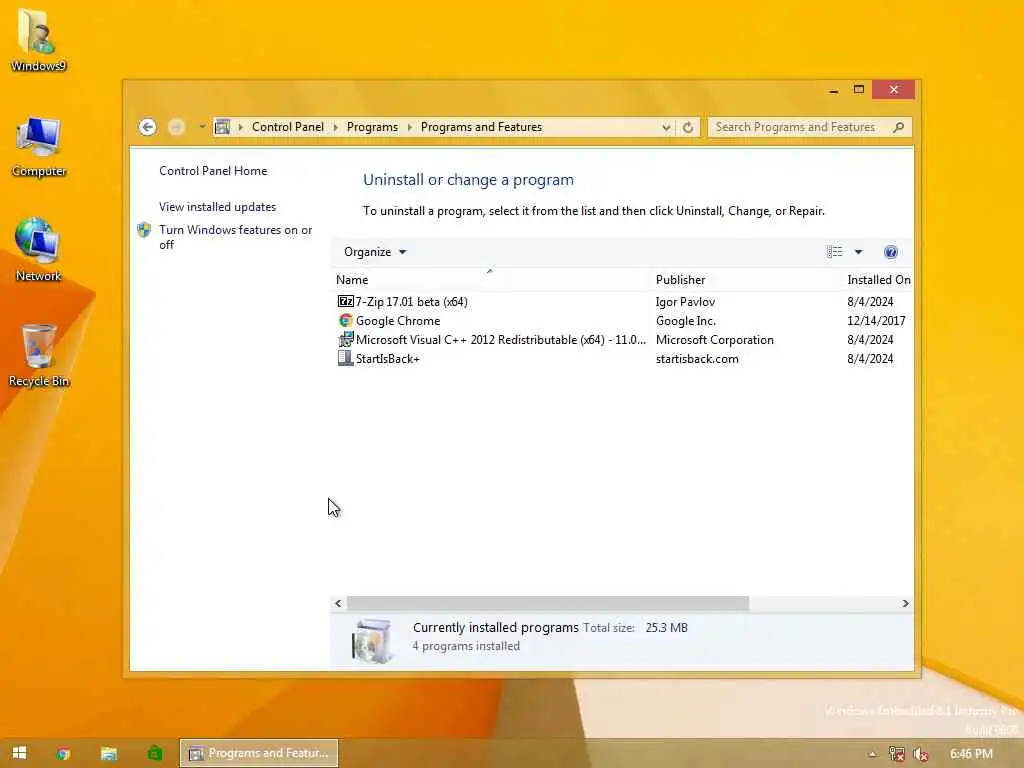
Task: Click the search magnifier icon
Action: [899, 127]
